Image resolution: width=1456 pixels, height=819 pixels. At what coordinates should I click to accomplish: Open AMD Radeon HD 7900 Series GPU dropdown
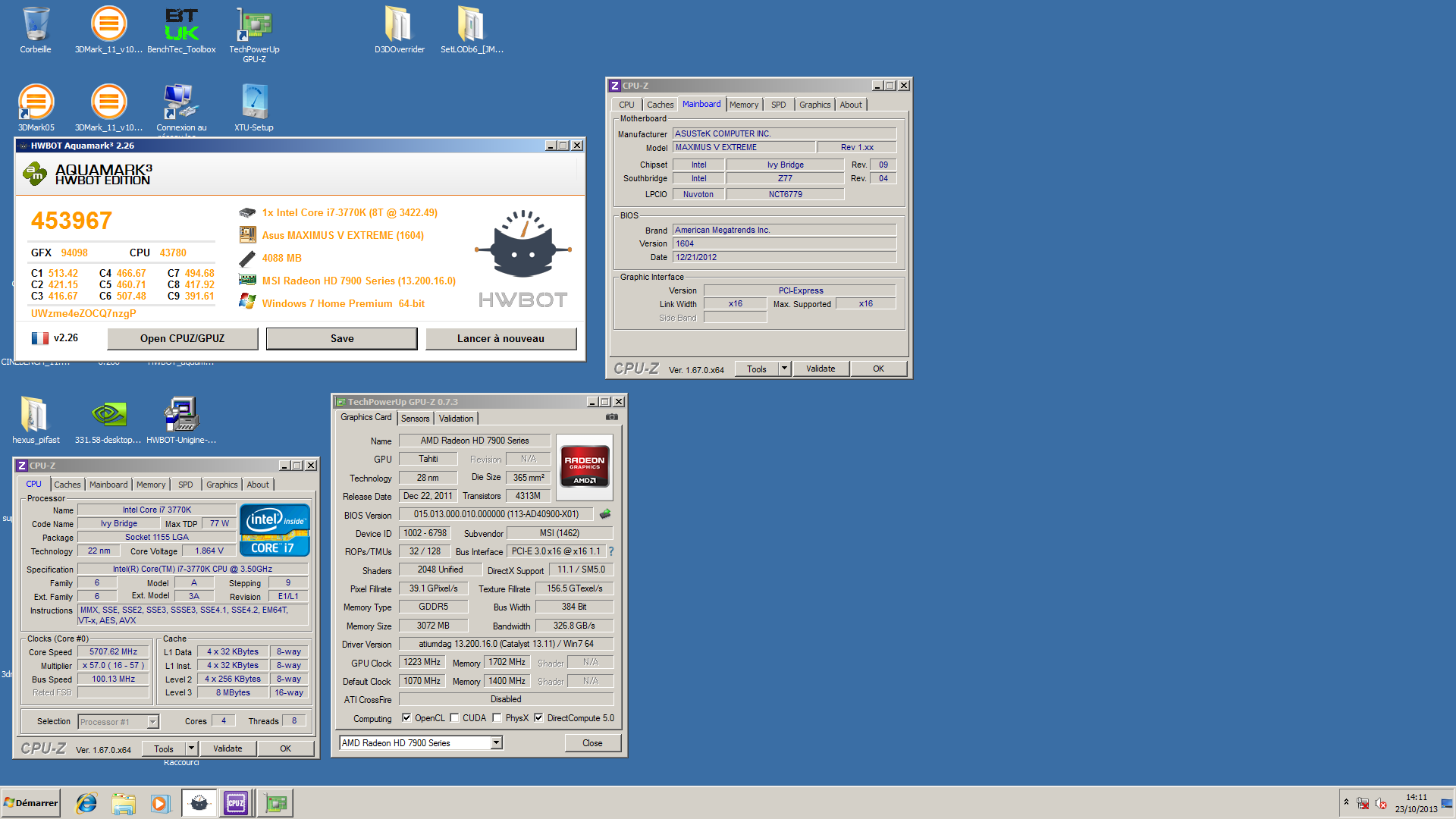[x=497, y=742]
